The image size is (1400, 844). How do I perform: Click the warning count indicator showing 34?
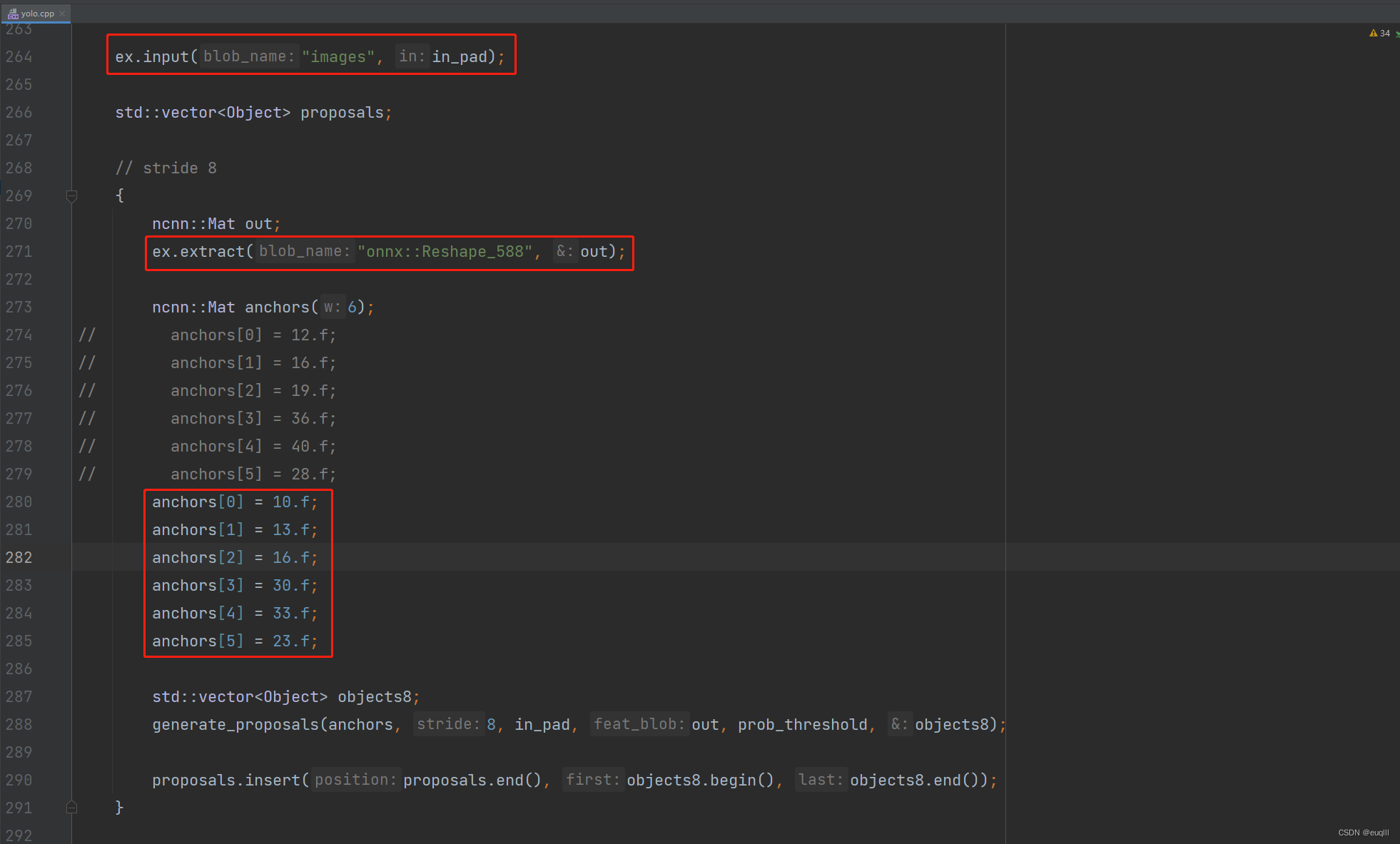tap(1380, 34)
